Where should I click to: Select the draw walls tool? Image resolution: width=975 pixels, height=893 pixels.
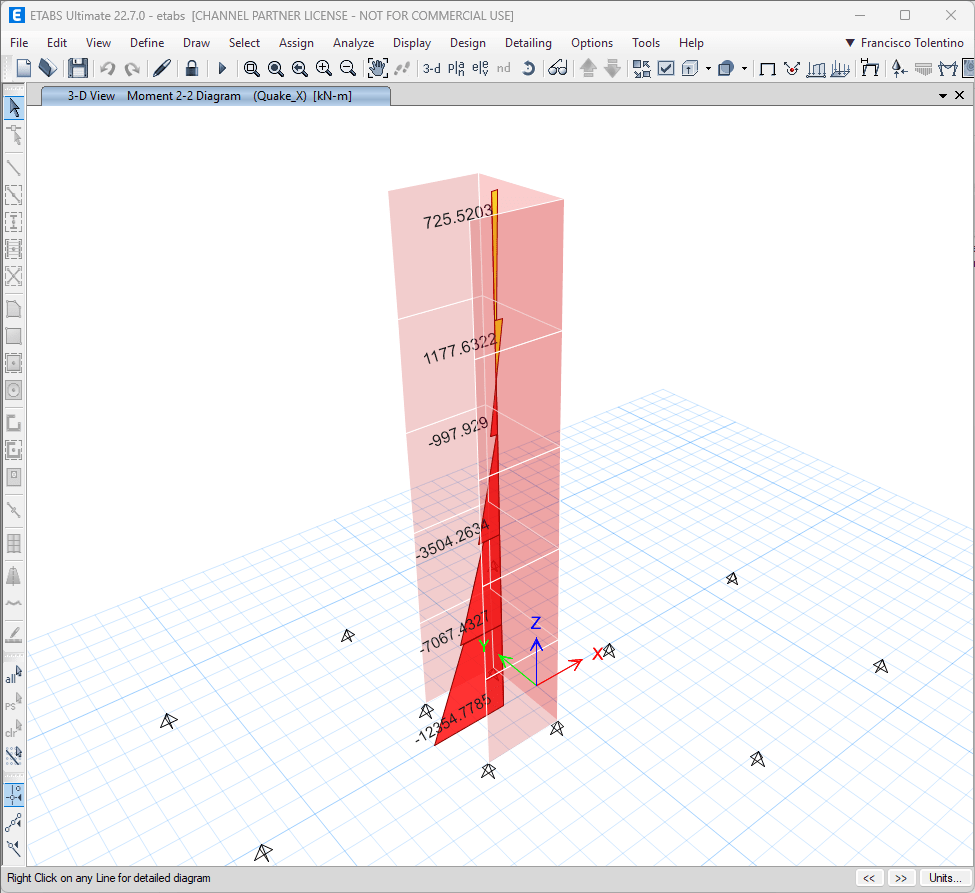click(14, 423)
